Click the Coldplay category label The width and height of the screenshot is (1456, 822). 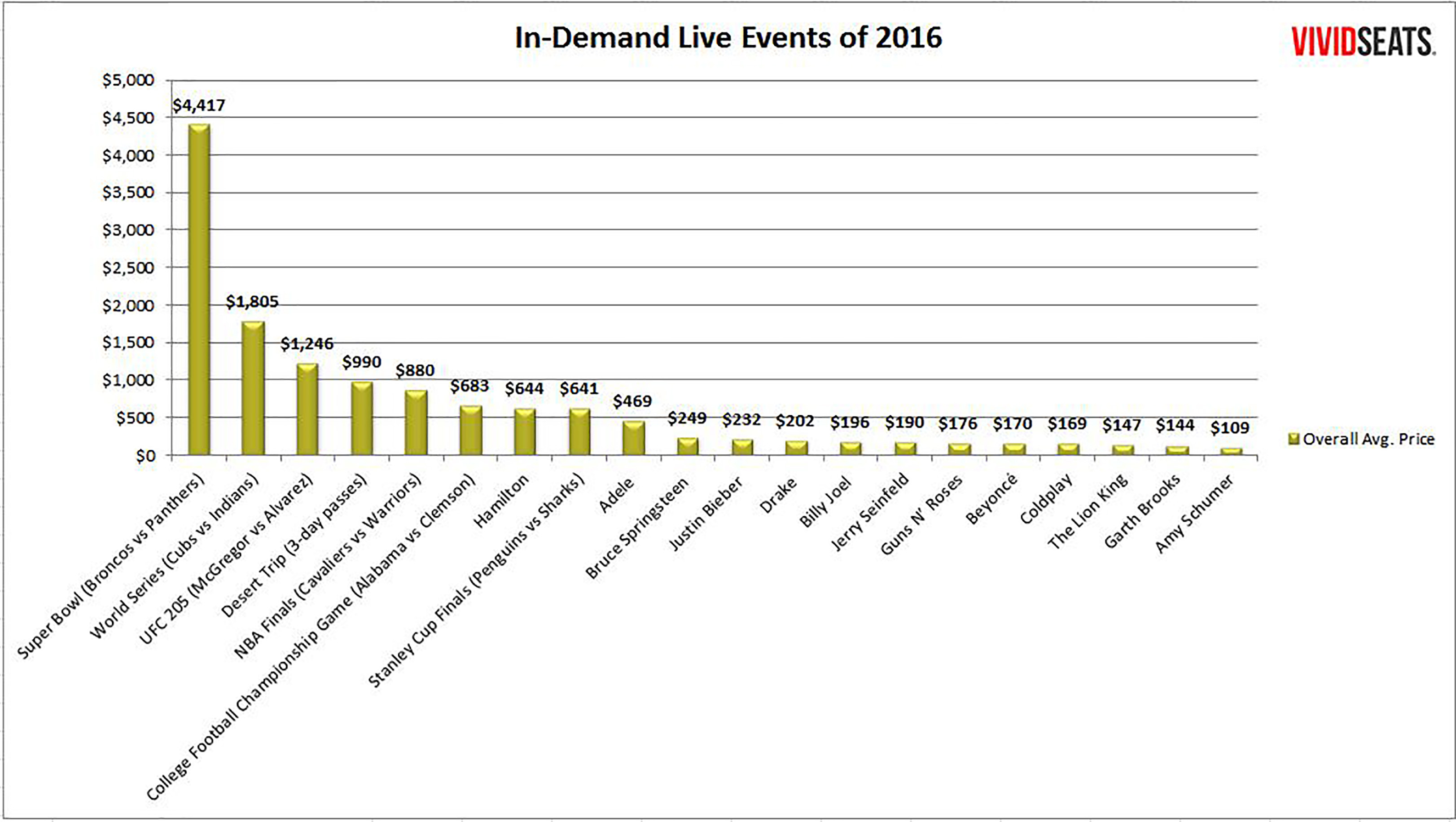1047,499
